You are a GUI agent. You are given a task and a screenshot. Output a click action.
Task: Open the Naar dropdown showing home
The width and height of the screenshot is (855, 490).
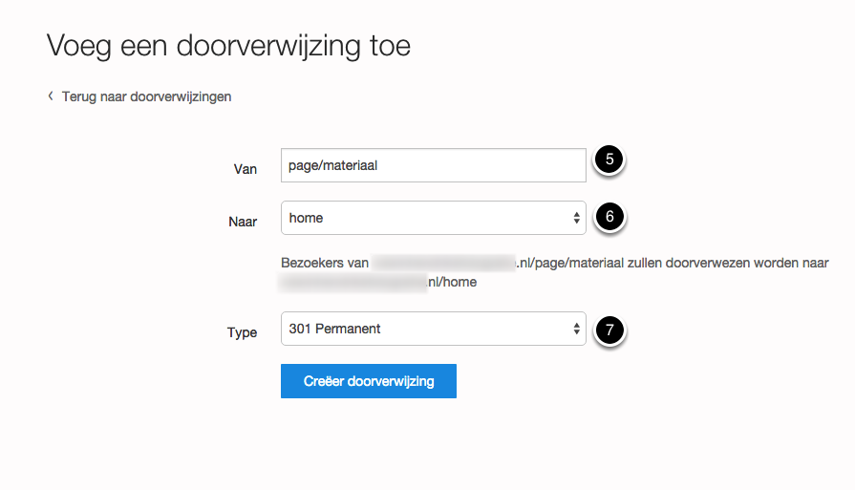(425, 218)
